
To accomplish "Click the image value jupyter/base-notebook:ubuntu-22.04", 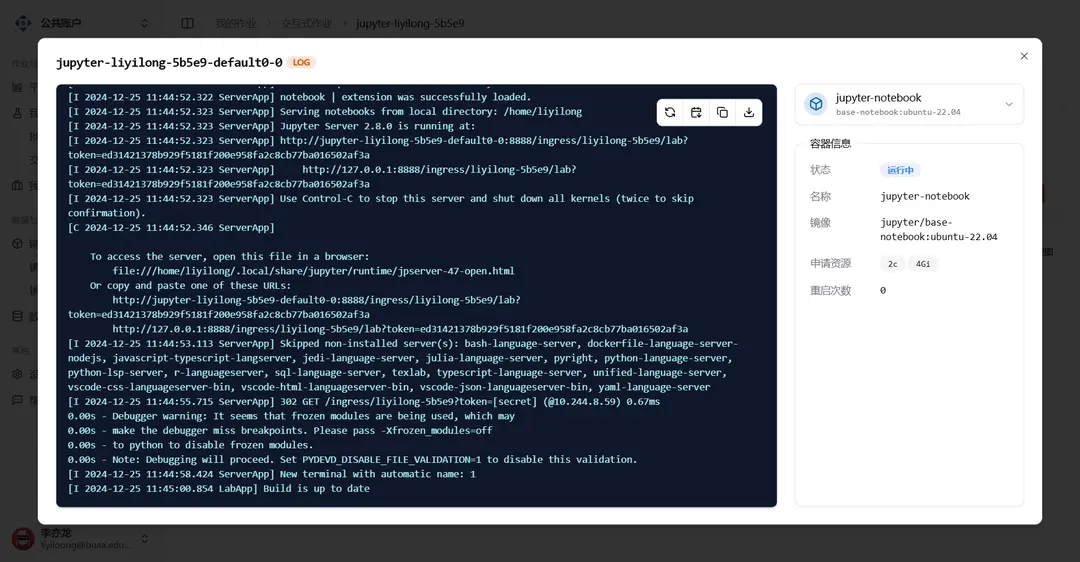I will 938,229.
